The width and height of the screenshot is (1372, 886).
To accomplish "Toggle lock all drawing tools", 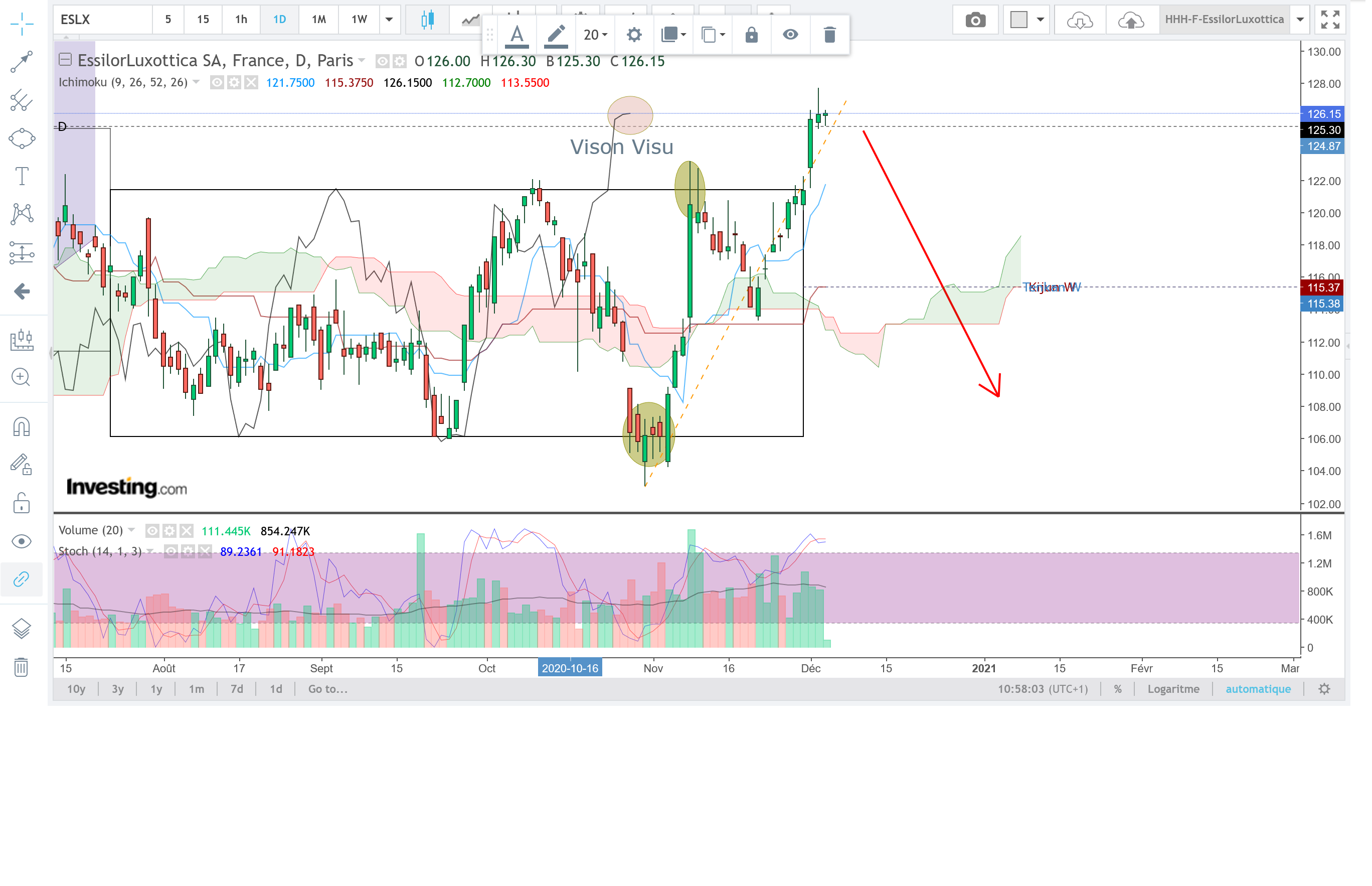I will 21,503.
